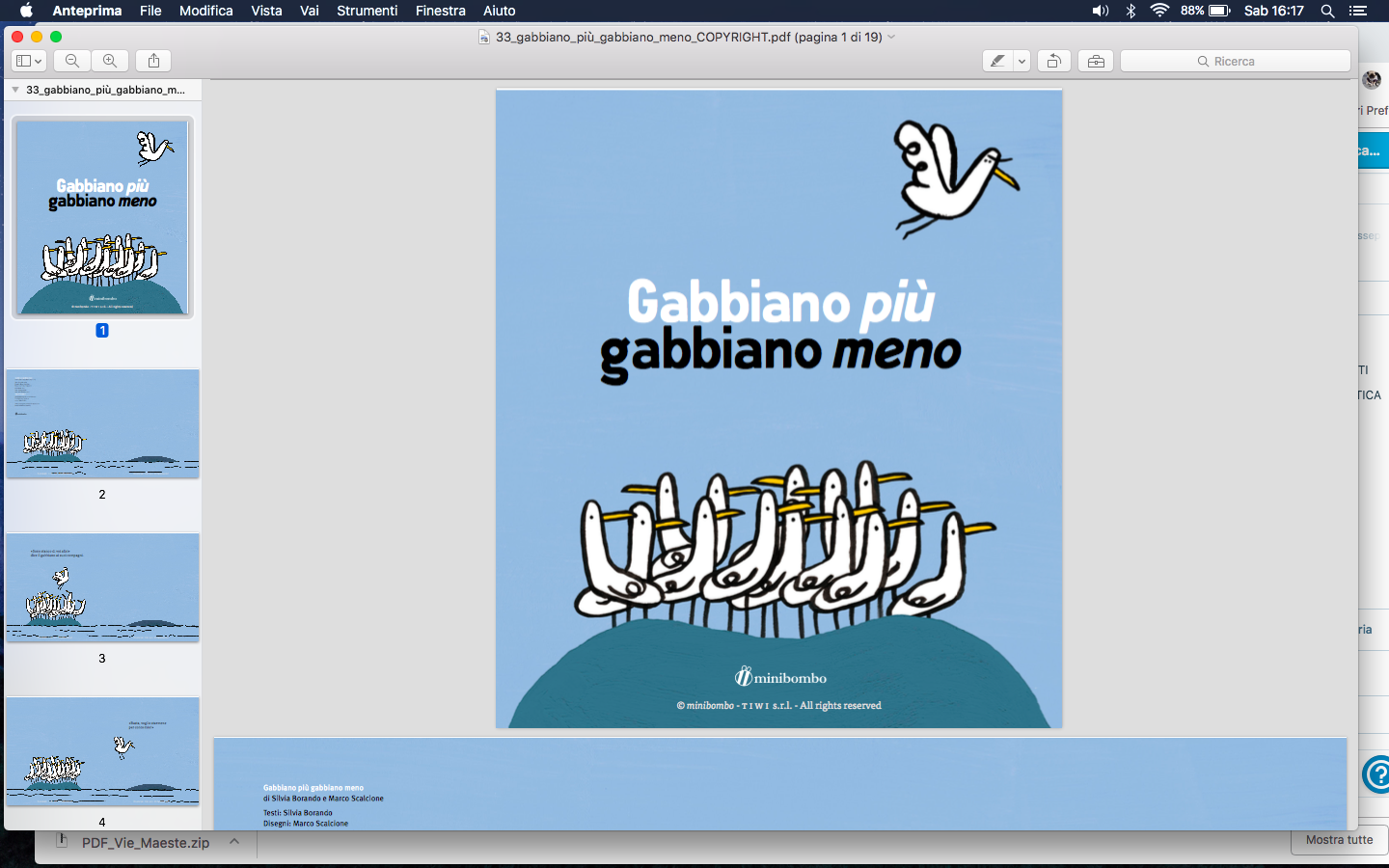Select page 2 thumbnail in sidebar
The width and height of the screenshot is (1389, 868).
tap(102, 423)
